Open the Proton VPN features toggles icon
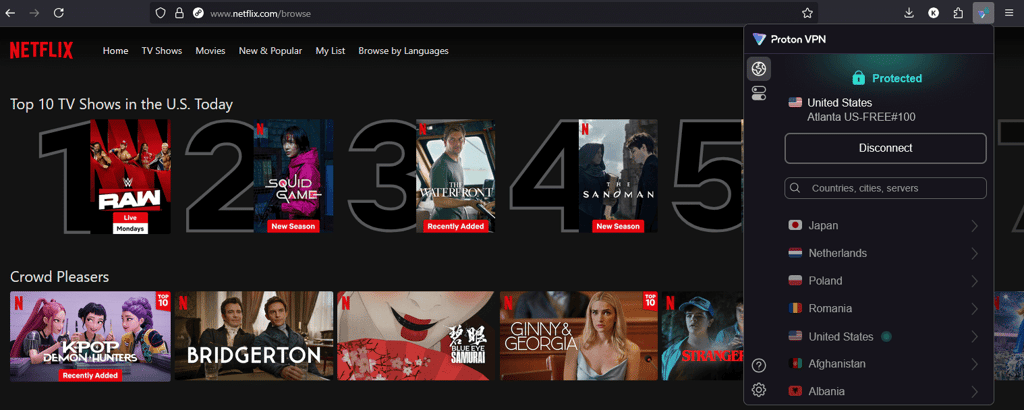 pyautogui.click(x=758, y=93)
